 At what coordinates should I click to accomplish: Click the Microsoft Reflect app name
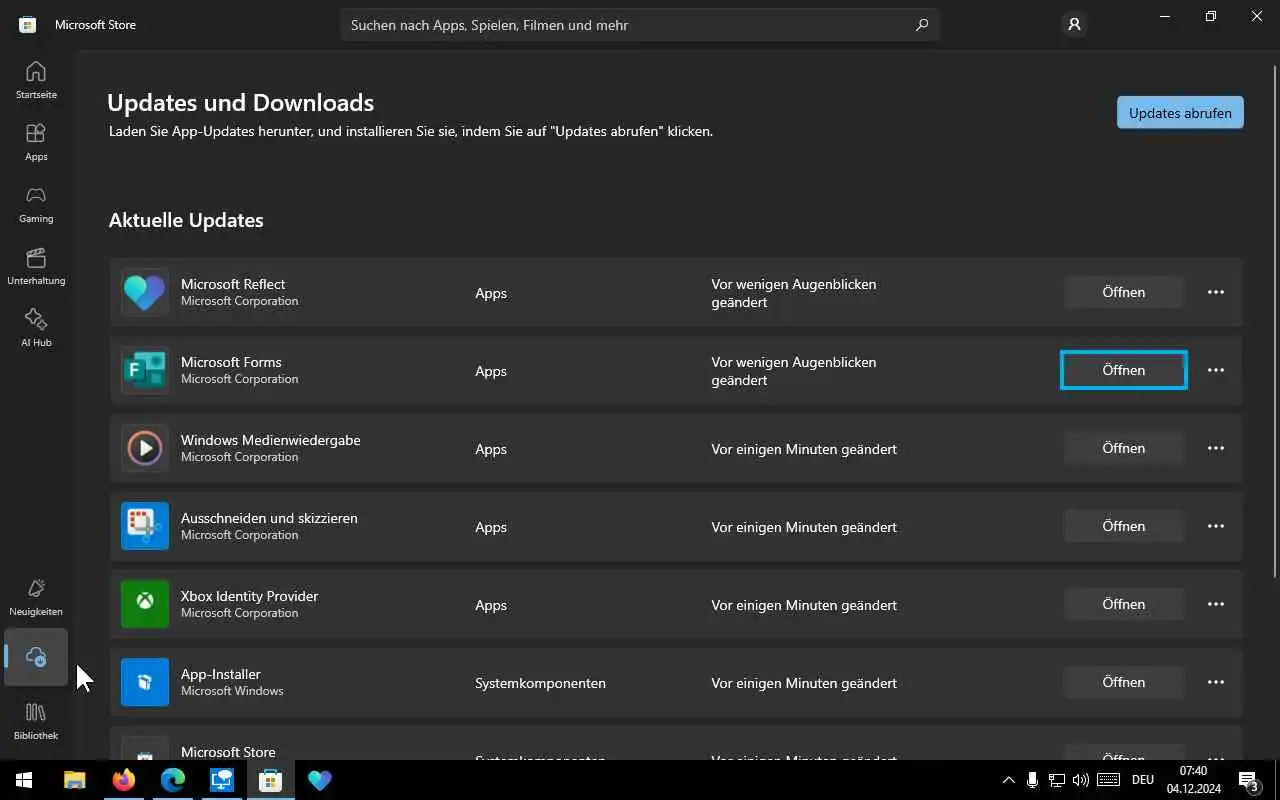[233, 284]
